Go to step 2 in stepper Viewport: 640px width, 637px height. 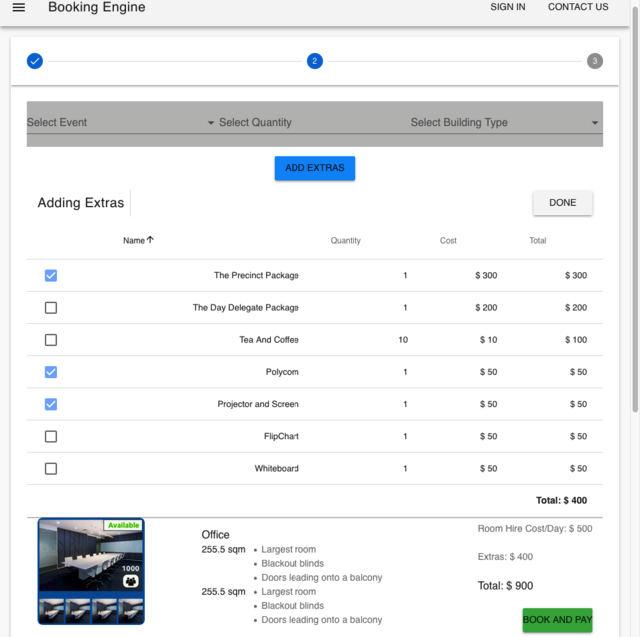coord(315,61)
